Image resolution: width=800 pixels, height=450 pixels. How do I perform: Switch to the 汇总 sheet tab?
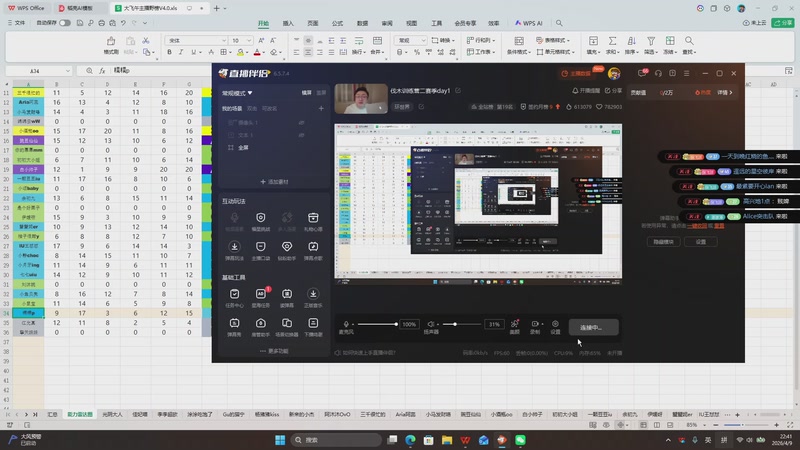(x=53, y=414)
